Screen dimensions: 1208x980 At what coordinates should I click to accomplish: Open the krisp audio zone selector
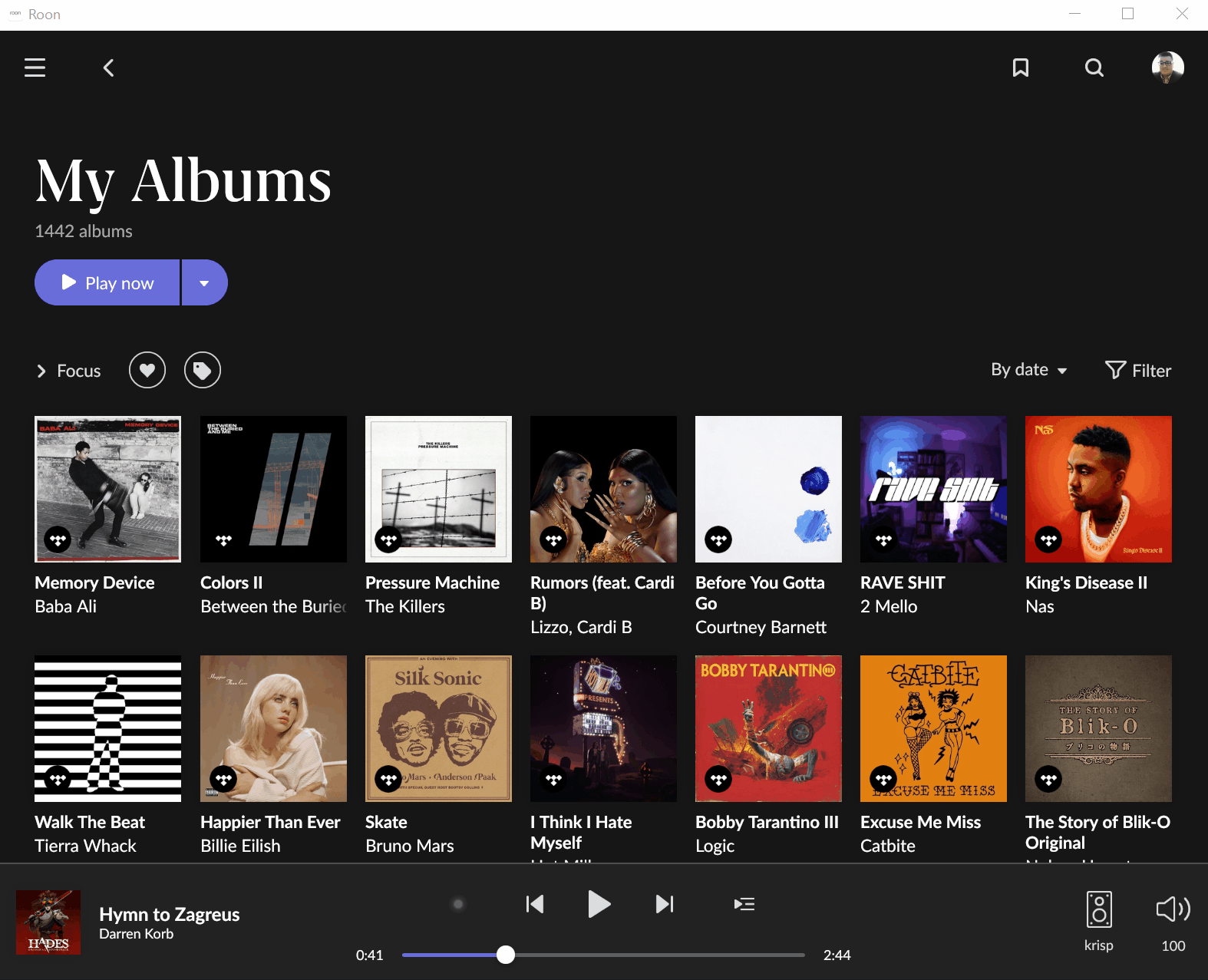[x=1099, y=921]
